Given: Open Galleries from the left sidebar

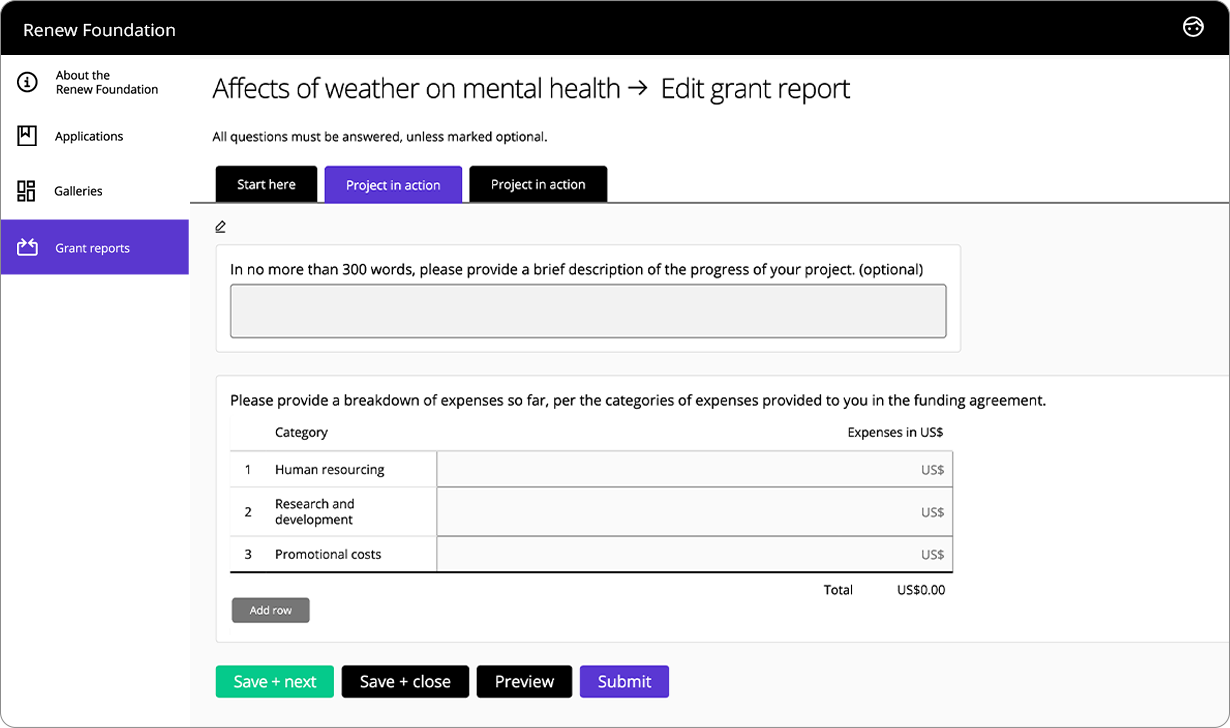Looking at the screenshot, I should [x=80, y=190].
